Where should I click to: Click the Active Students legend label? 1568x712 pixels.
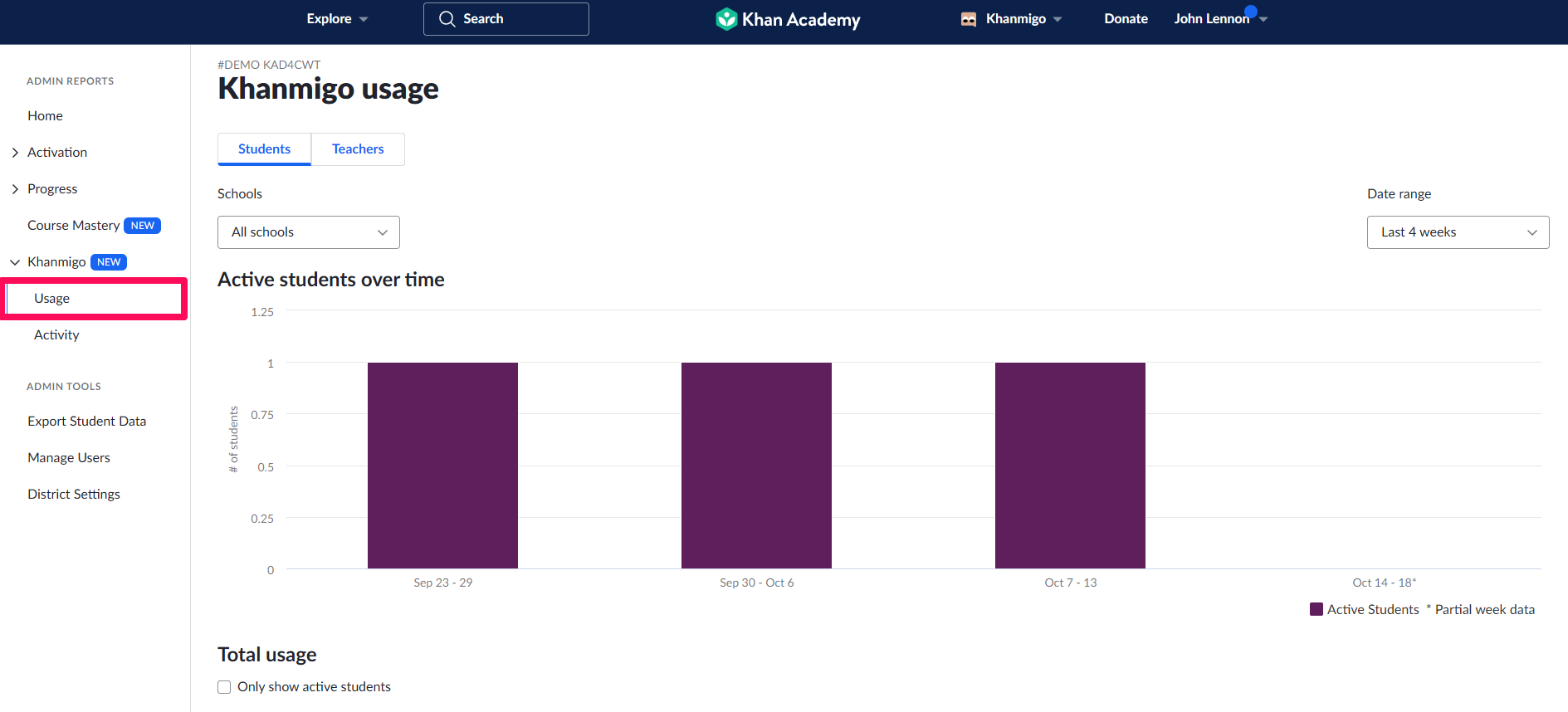pyautogui.click(x=1373, y=609)
